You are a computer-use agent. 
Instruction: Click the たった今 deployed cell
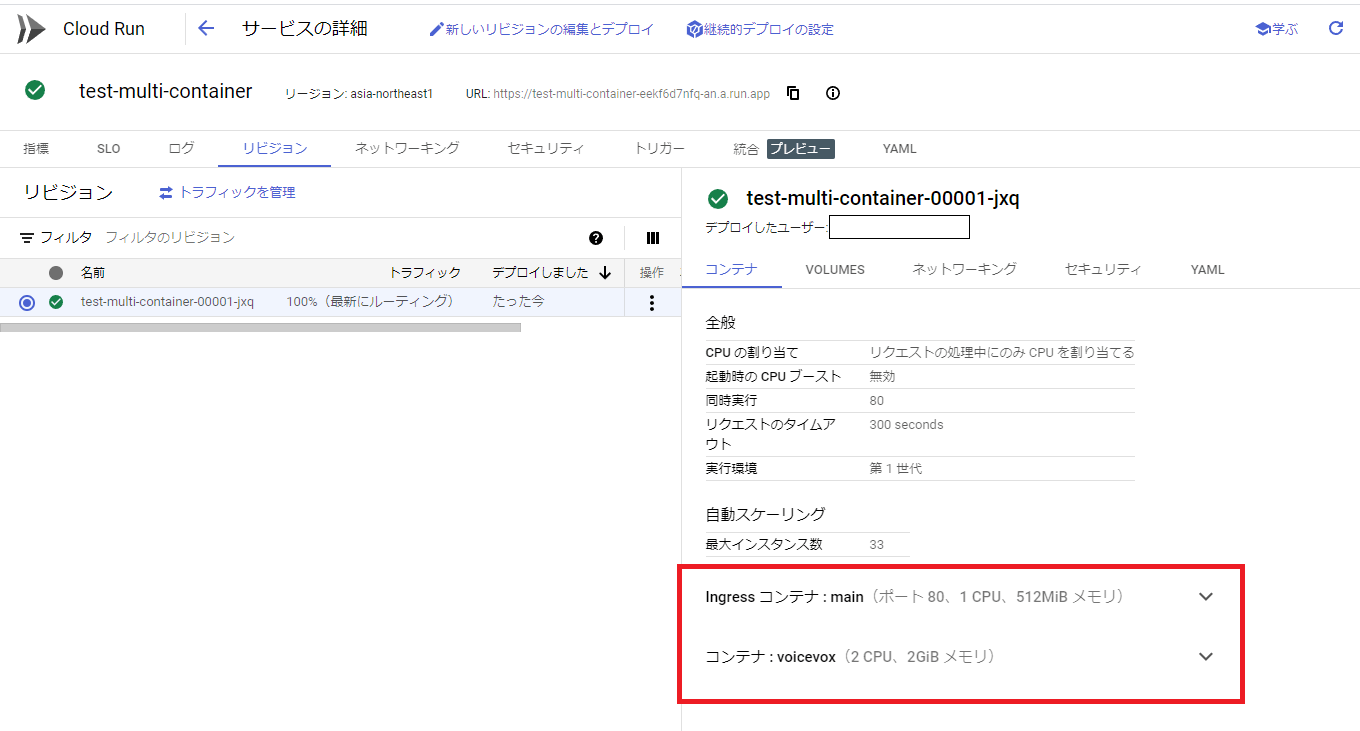point(518,302)
